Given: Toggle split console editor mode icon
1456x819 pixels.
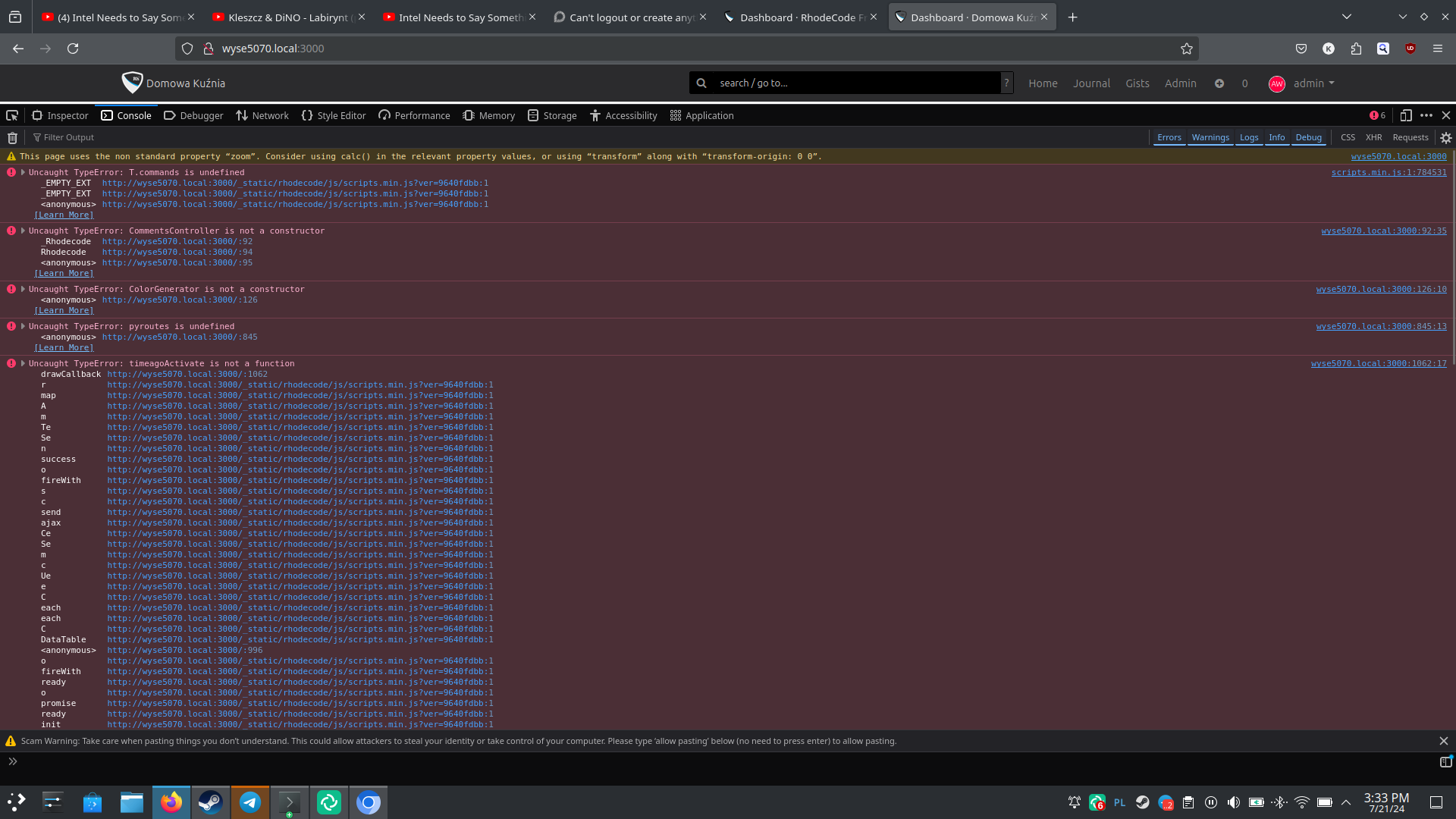Looking at the screenshot, I should pos(1445,761).
